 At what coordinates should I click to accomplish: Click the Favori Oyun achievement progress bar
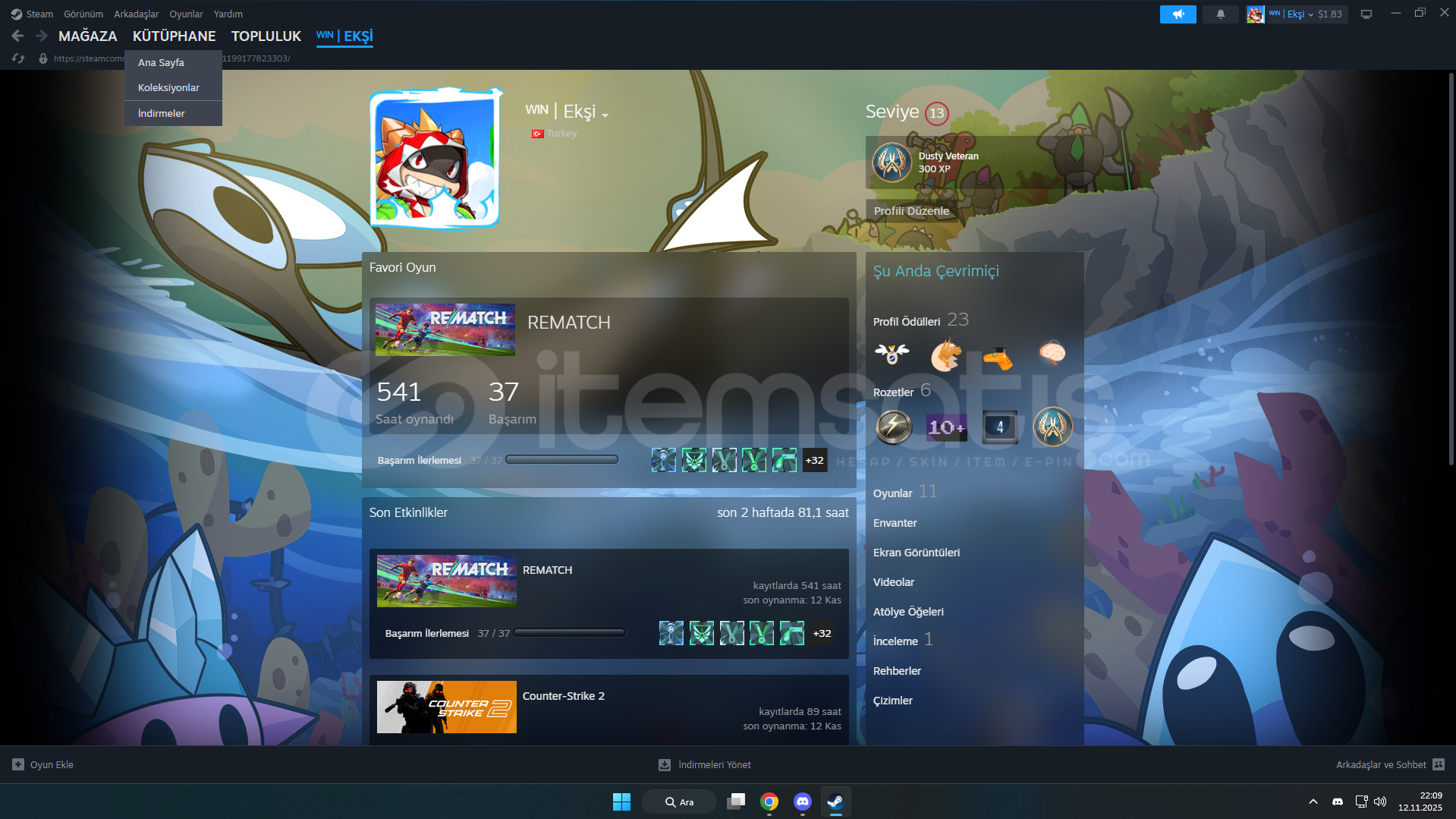[x=561, y=459]
